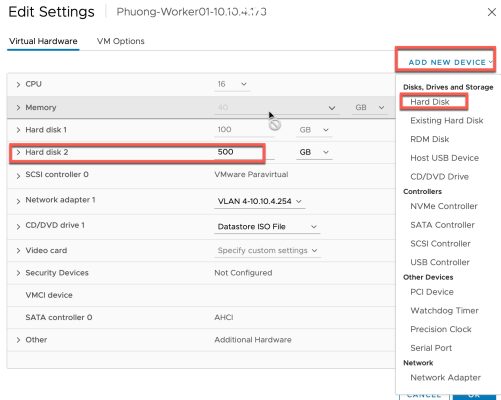Expand Hard disk 2 details
Image resolution: width=501 pixels, height=400 pixels.
coord(18,152)
